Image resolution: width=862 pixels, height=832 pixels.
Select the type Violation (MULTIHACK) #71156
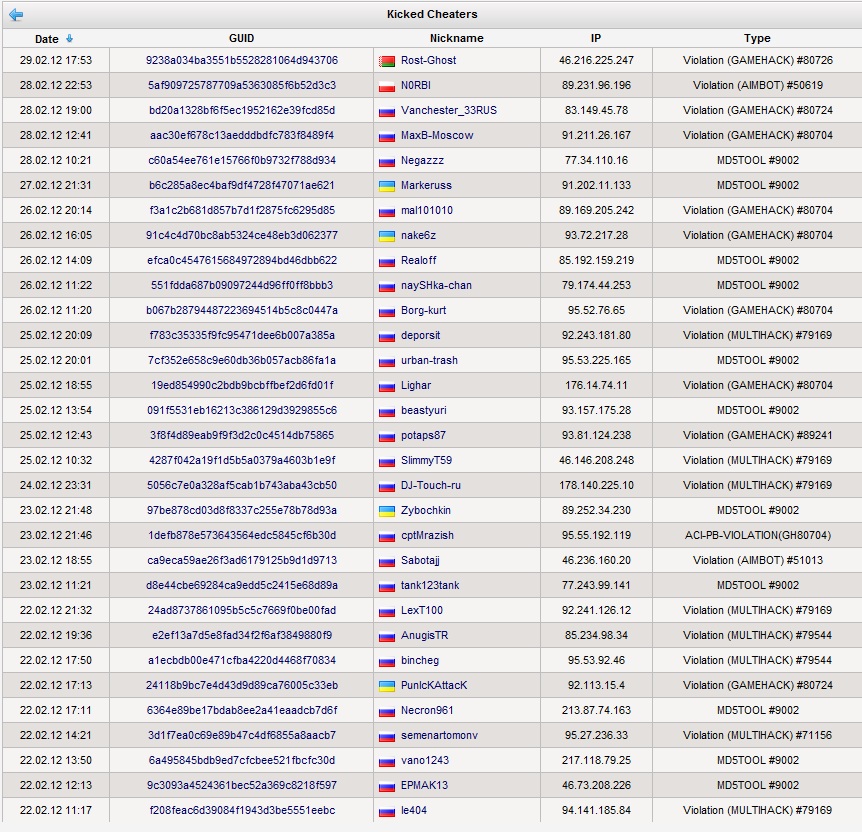click(x=758, y=735)
